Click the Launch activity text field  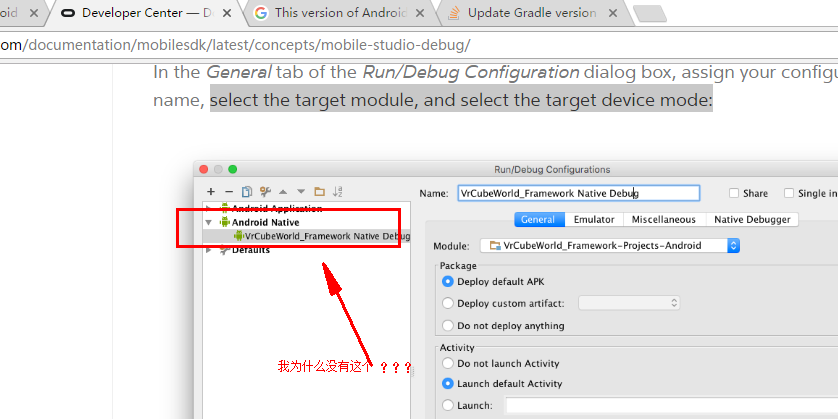672,406
